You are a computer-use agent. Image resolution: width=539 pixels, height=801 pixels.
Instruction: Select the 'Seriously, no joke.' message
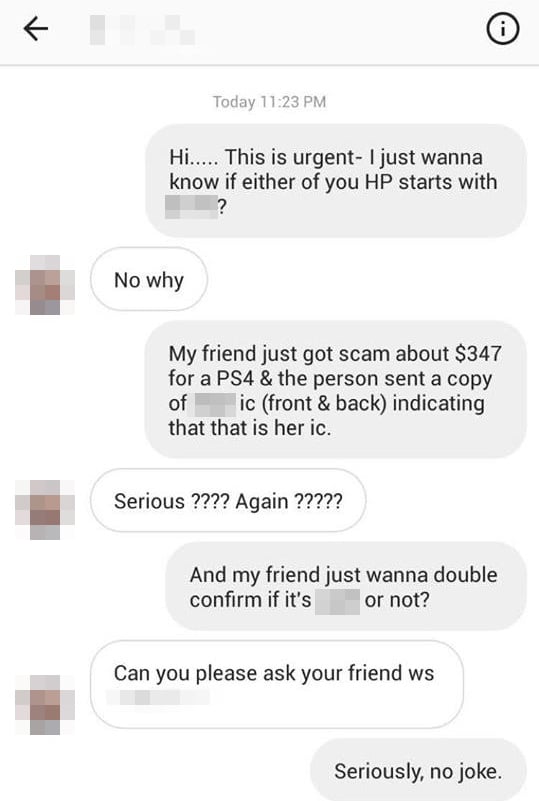tap(418, 770)
